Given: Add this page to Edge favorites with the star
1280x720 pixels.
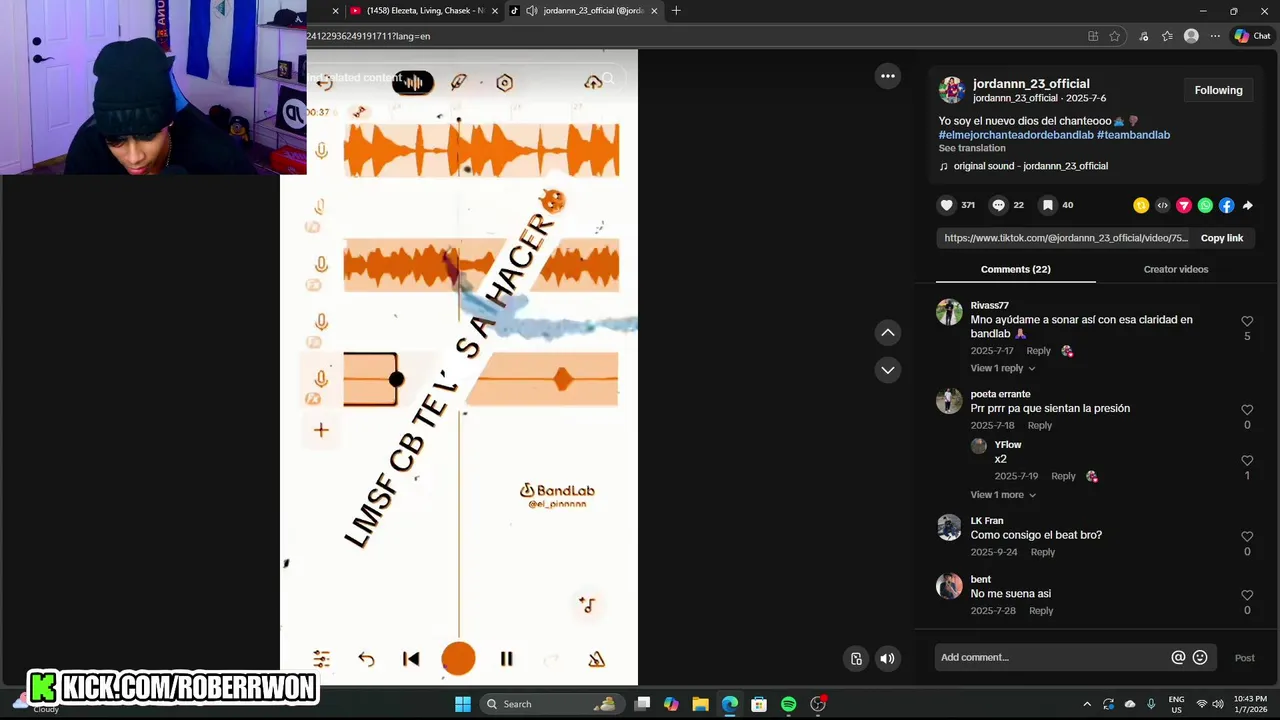Looking at the screenshot, I should point(1114,36).
